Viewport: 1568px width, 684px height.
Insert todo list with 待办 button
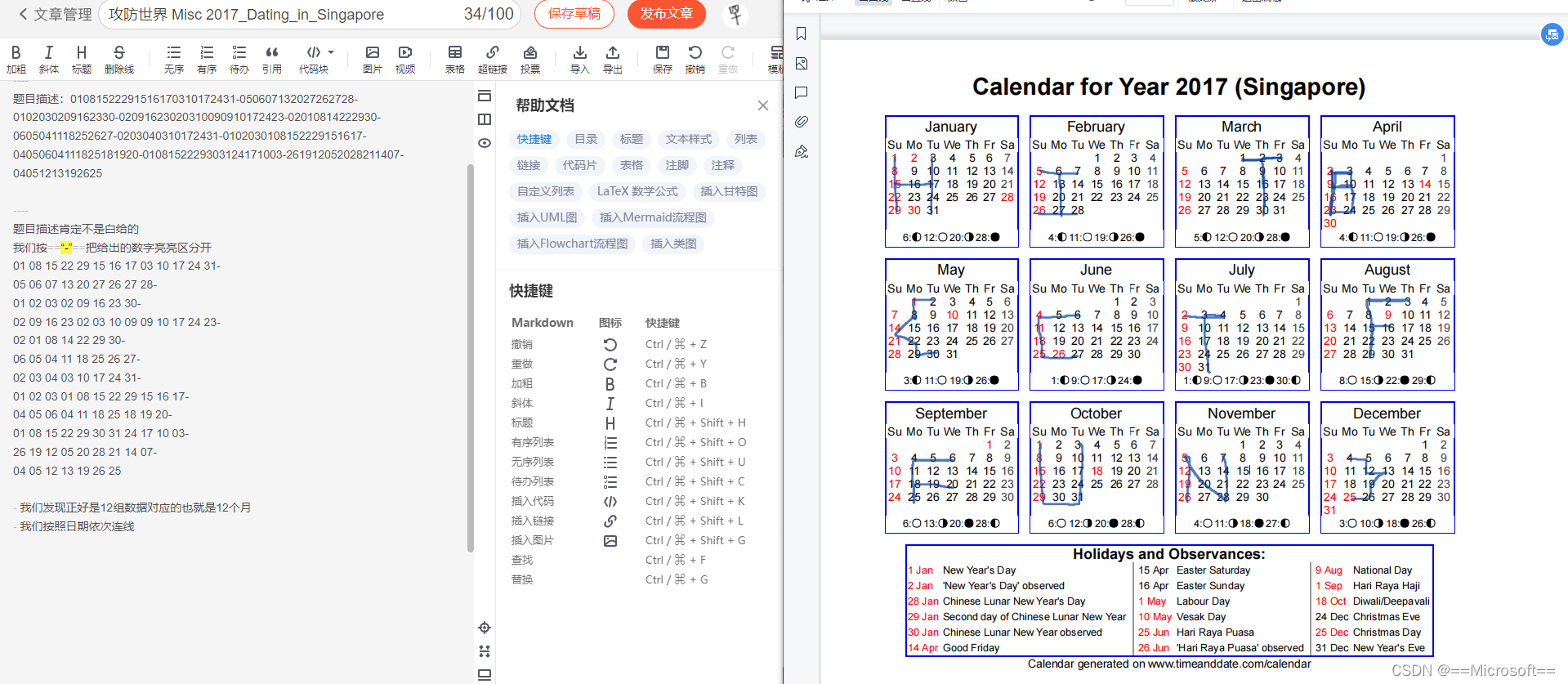click(x=239, y=60)
